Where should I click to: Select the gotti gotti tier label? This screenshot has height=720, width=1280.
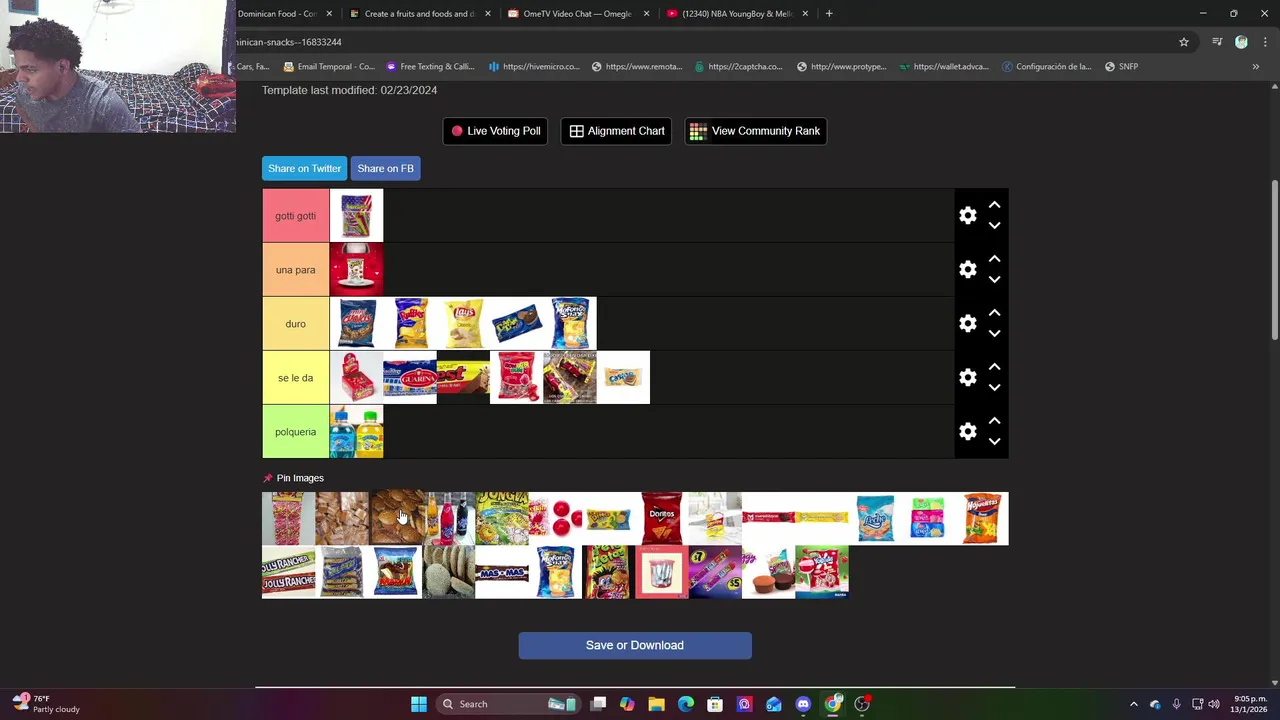[295, 216]
